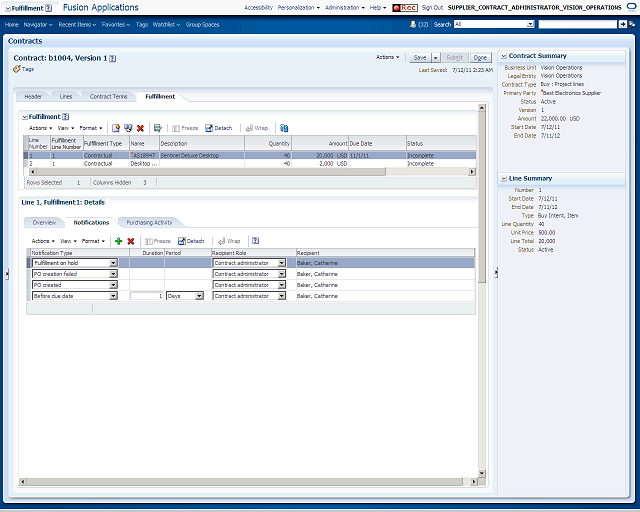Switch to the Header tab
Viewport: 640px width, 512px height.
tap(33, 97)
